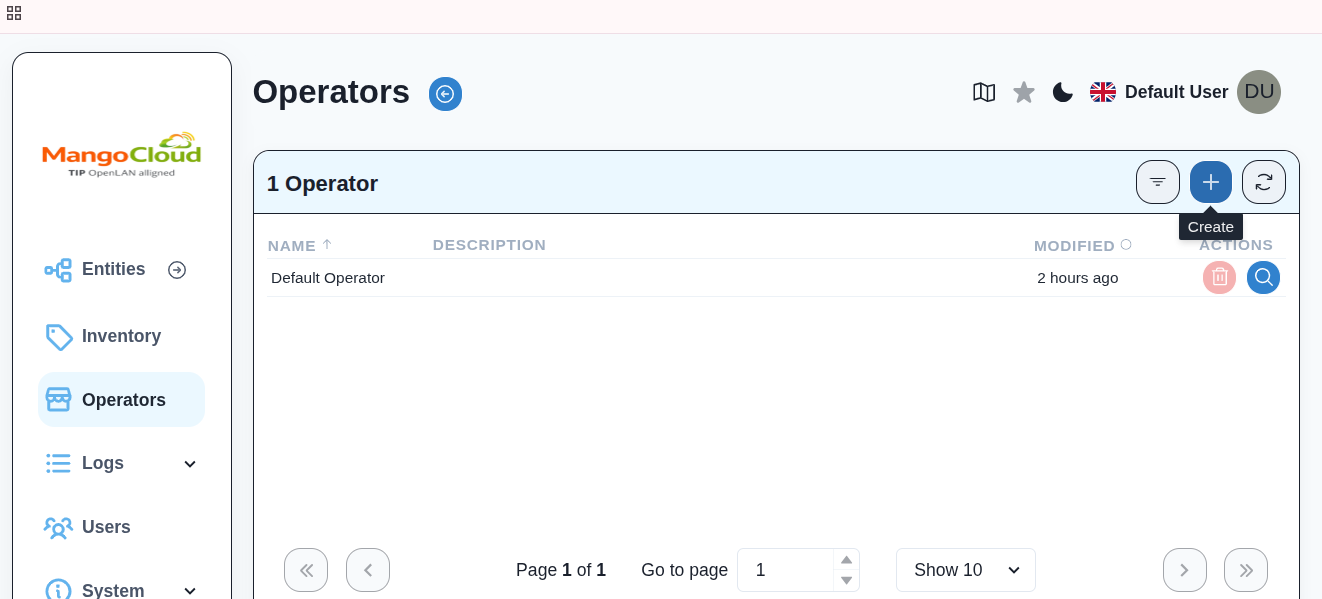Sort table by Name column
The height and width of the screenshot is (599, 1322).
292,245
